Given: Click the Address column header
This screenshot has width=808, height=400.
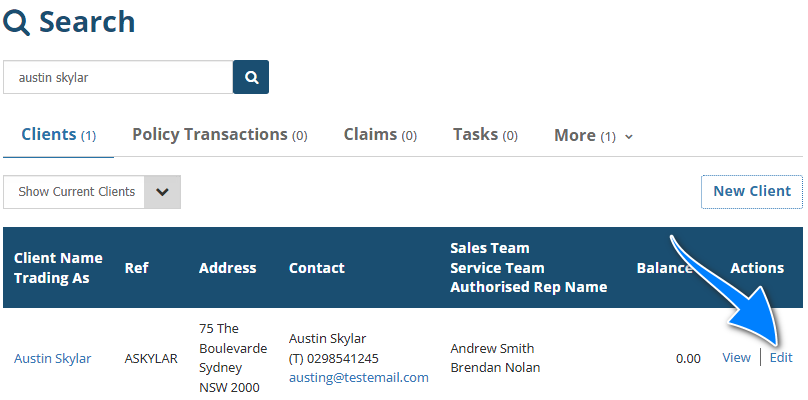Looking at the screenshot, I should coord(227,268).
